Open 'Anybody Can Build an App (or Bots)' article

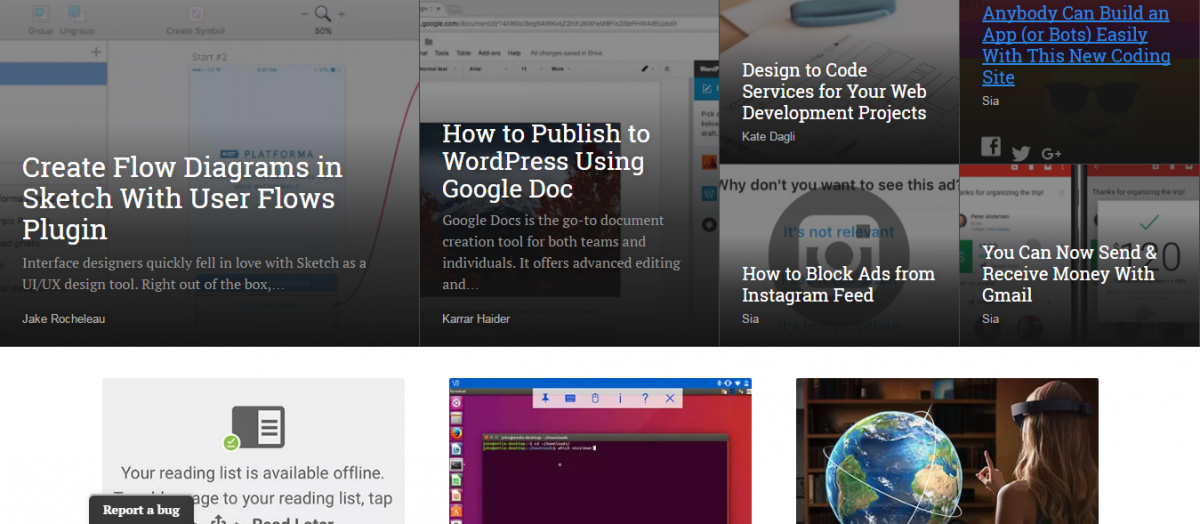pos(1076,46)
